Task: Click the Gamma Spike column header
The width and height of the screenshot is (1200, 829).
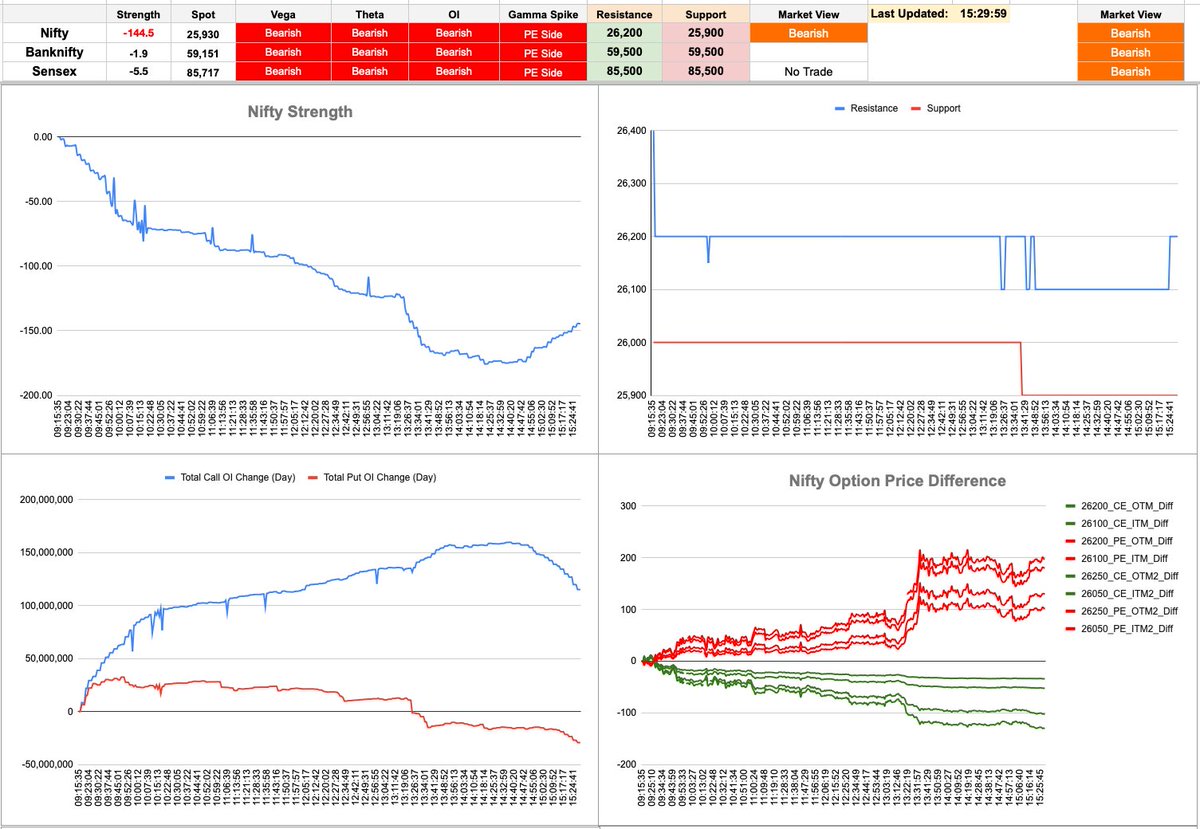Action: coord(544,15)
